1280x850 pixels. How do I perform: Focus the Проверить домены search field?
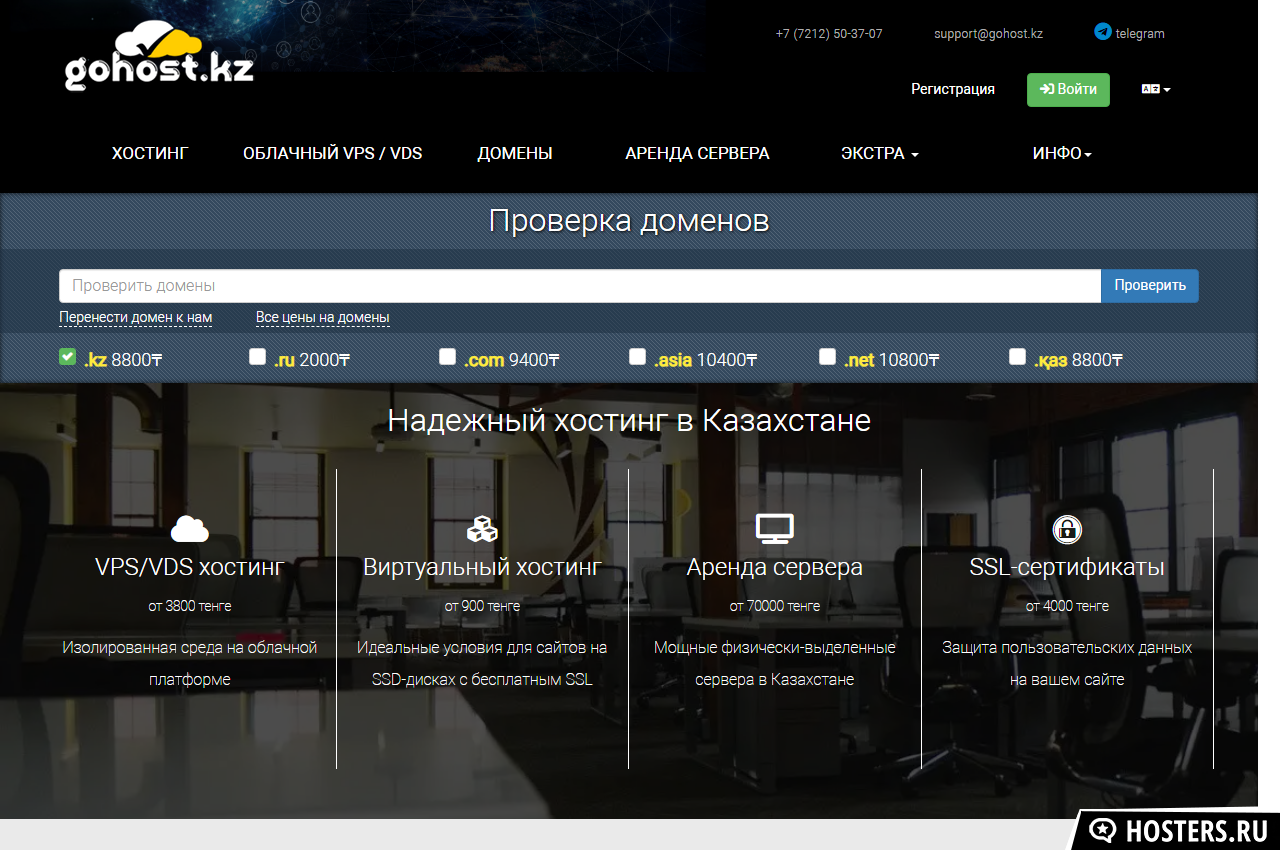point(580,286)
